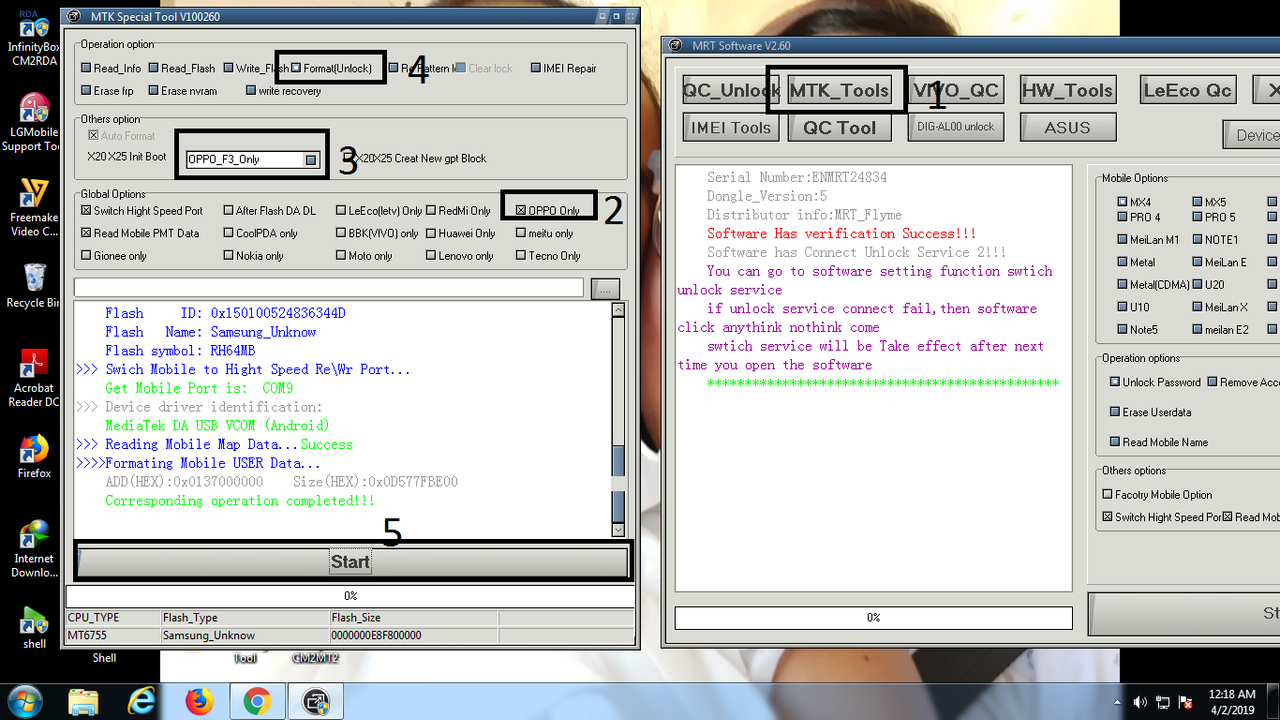The height and width of the screenshot is (720, 1280).
Task: Browse for file with the ... button
Action: coord(604,289)
